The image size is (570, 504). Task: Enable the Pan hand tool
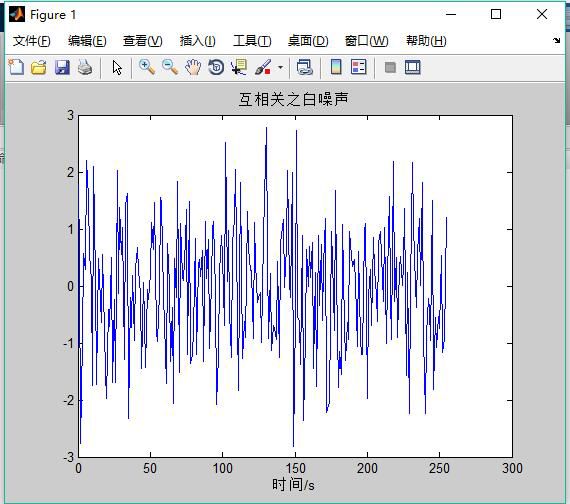pyautogui.click(x=193, y=68)
